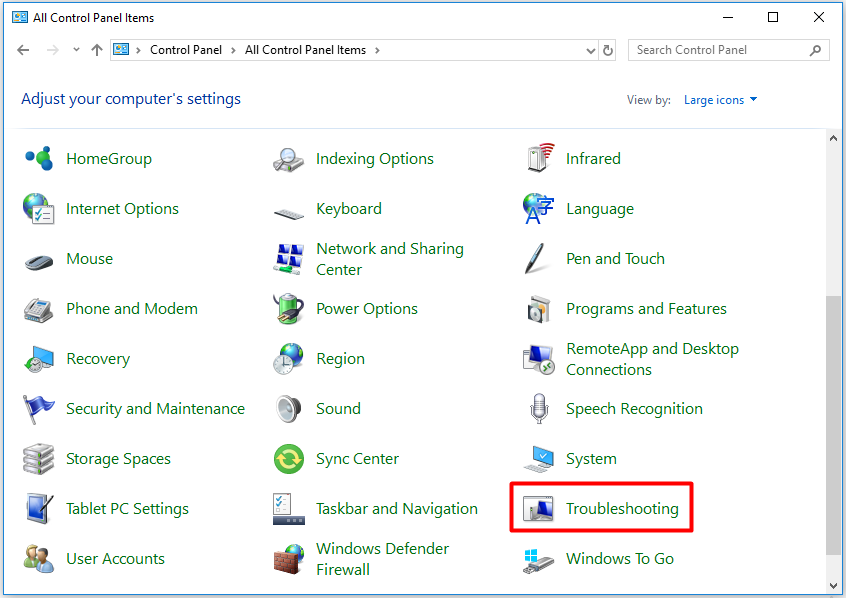846x598 pixels.
Task: Refresh the Control Panel view
Action: pos(608,50)
